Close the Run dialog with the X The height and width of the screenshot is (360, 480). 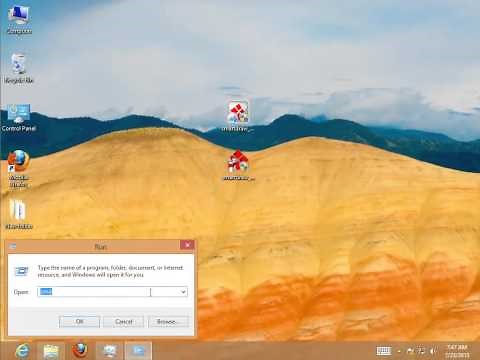(187, 245)
